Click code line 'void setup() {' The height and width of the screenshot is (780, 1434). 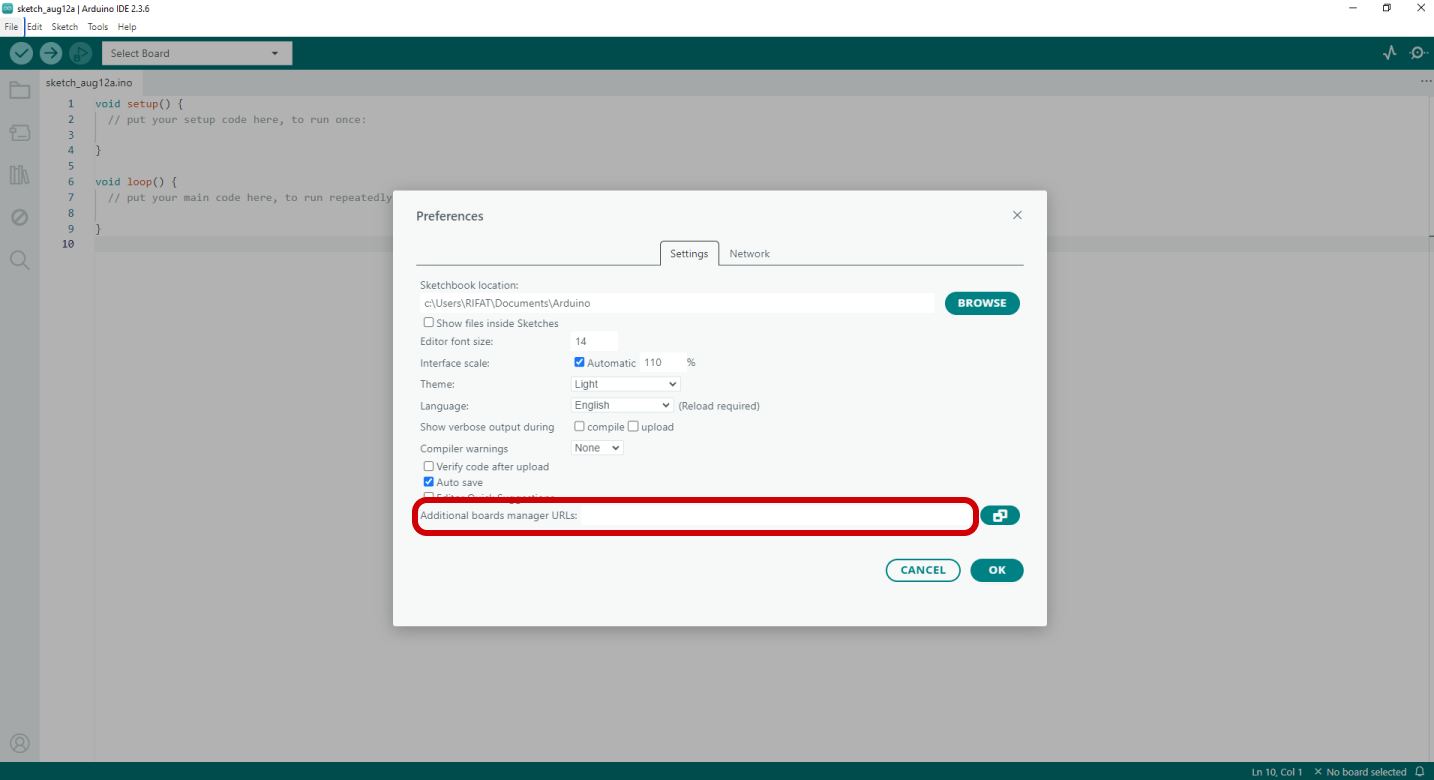click(x=139, y=104)
